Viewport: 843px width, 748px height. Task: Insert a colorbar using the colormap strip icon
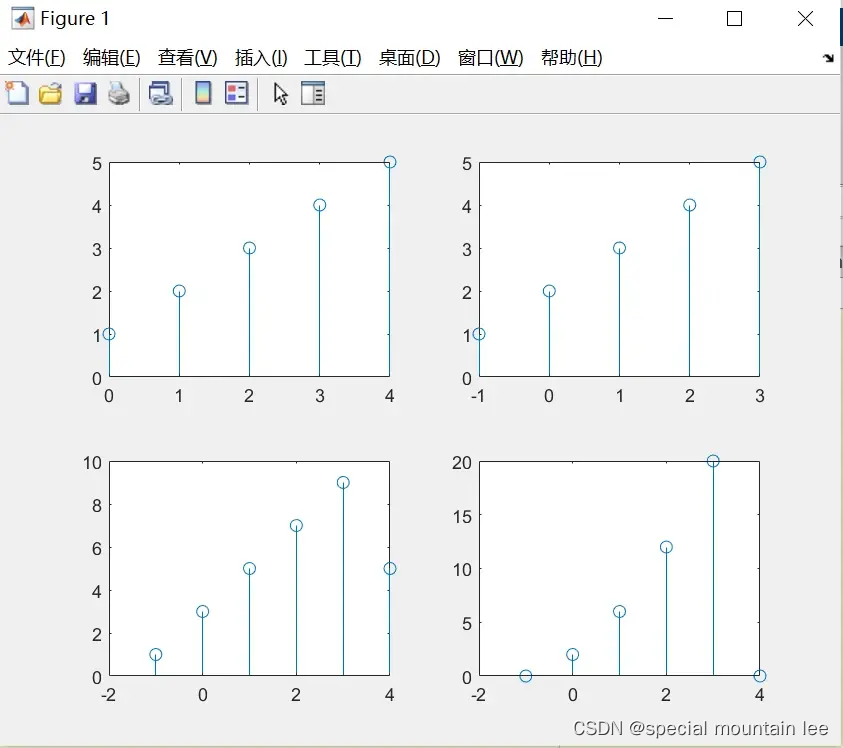pos(202,92)
